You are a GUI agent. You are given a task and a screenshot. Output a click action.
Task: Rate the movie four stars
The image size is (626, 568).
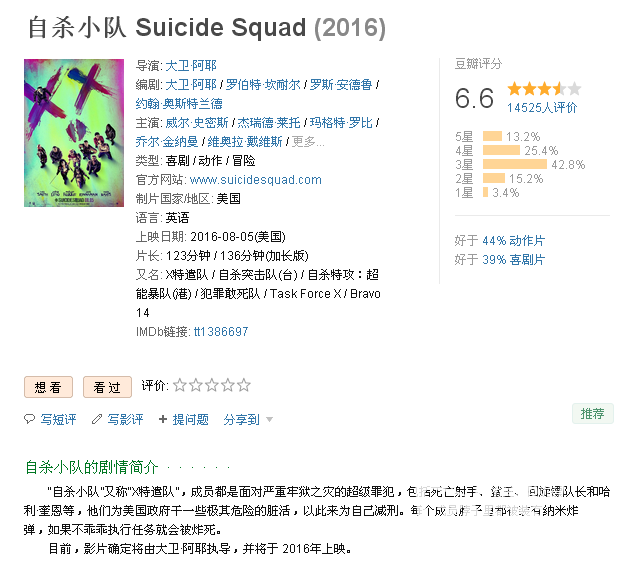[x=228, y=385]
